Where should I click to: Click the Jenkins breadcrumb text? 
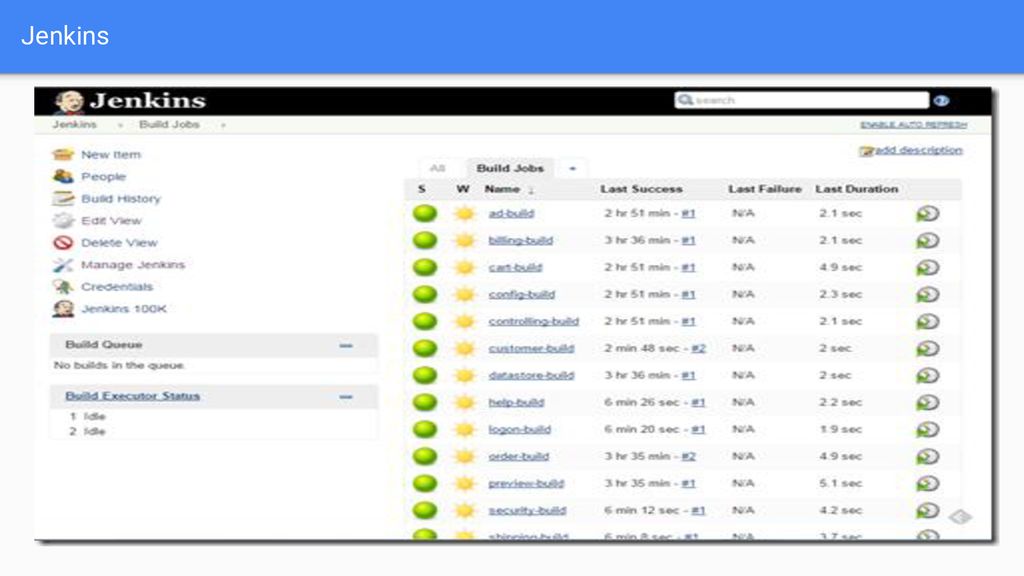click(74, 124)
